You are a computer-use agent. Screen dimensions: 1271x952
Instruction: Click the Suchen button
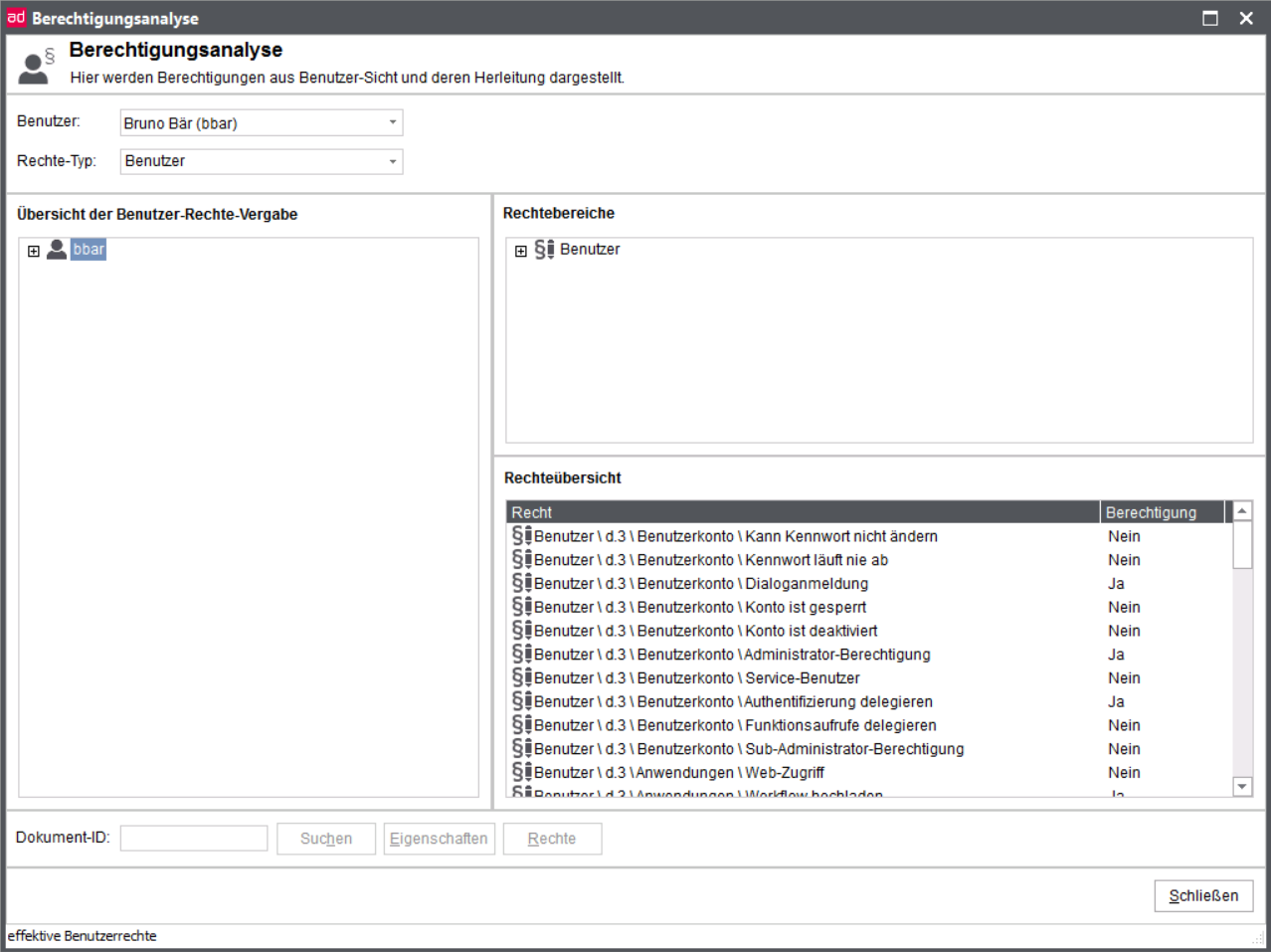pos(326,839)
